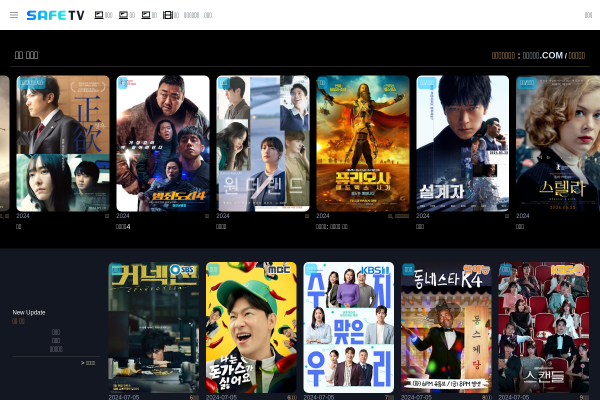Click the New Update heading
The height and width of the screenshot is (400, 600).
click(29, 312)
